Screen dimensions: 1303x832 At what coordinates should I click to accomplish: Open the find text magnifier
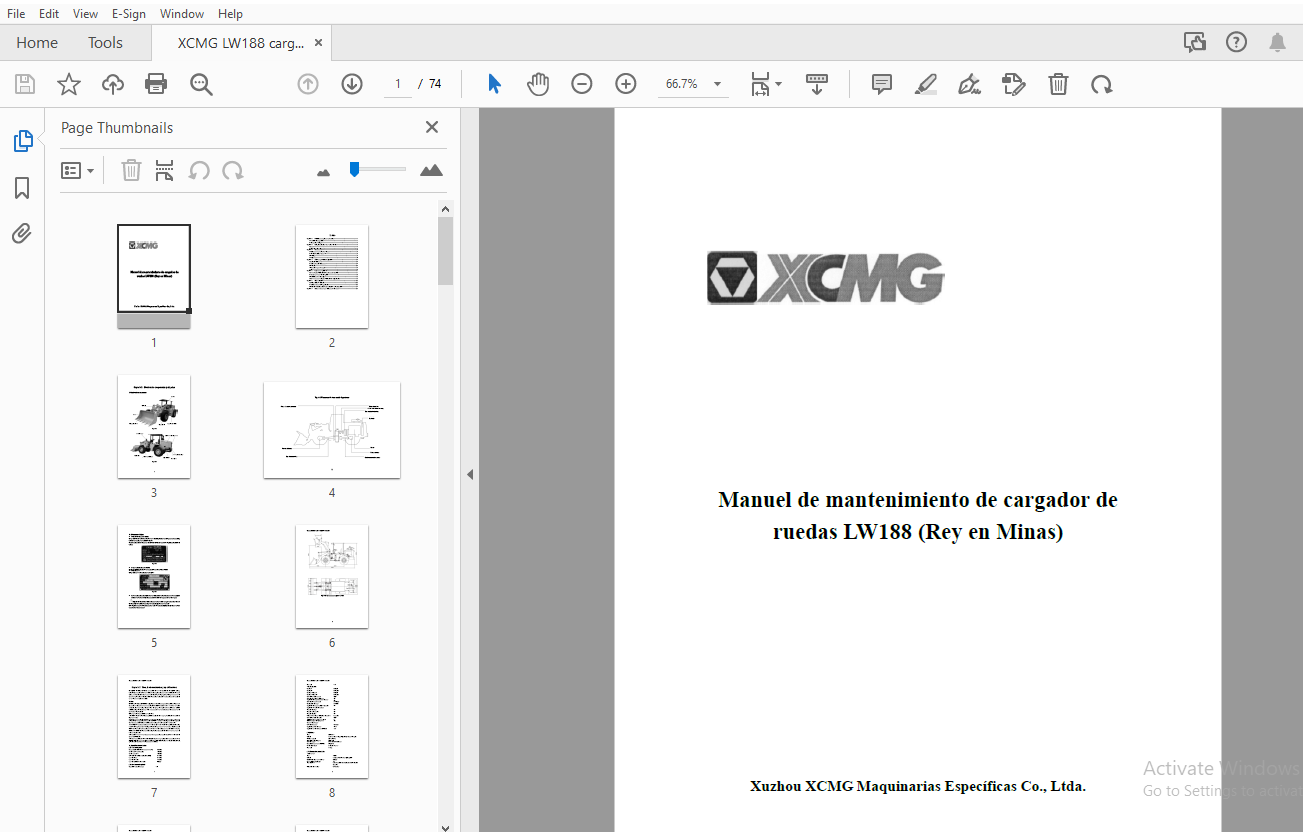click(201, 84)
